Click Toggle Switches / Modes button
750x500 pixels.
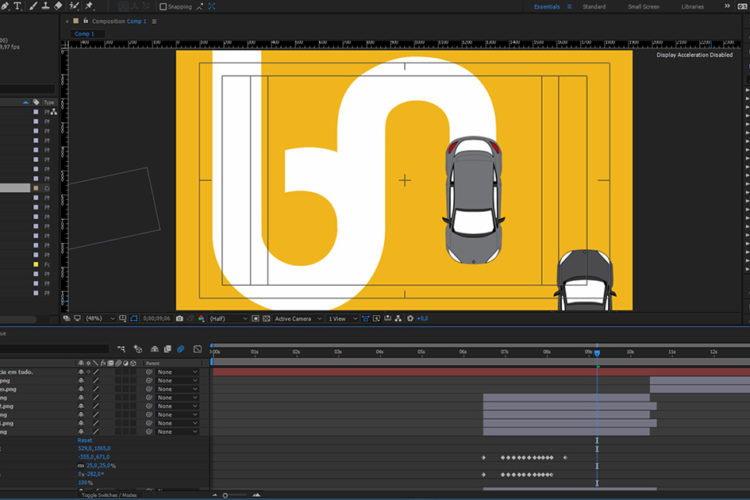(x=109, y=495)
